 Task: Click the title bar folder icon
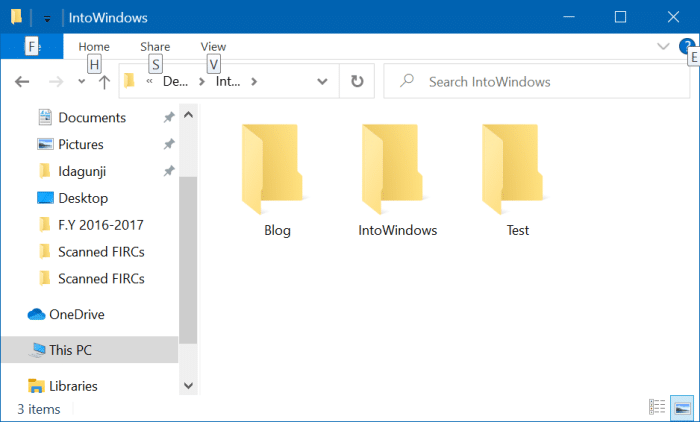(x=17, y=17)
